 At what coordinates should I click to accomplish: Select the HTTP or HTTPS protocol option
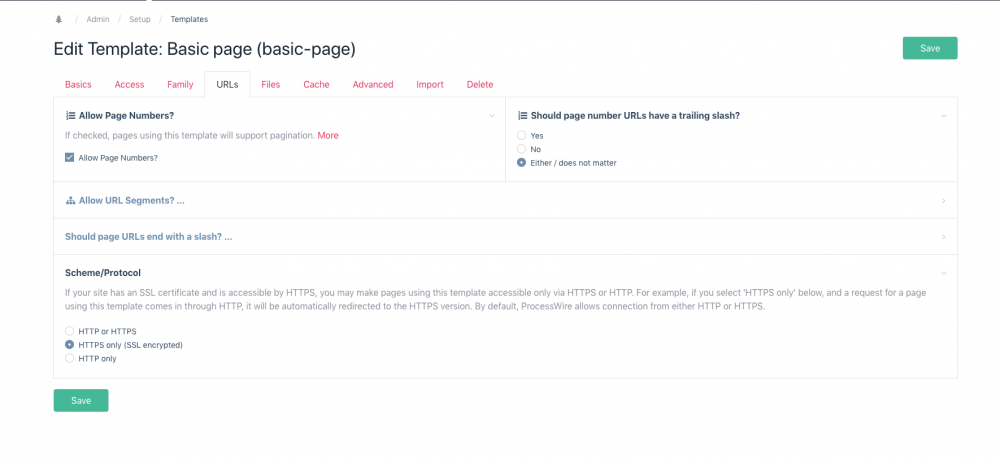click(70, 331)
